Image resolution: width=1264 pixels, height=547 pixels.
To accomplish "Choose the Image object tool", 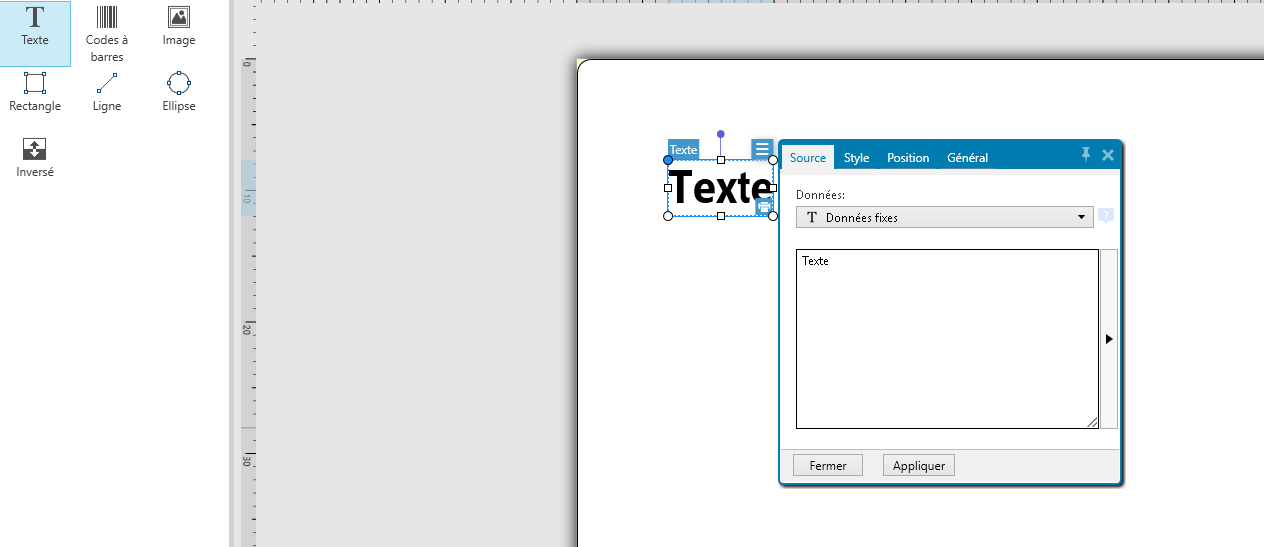I will click(178, 27).
